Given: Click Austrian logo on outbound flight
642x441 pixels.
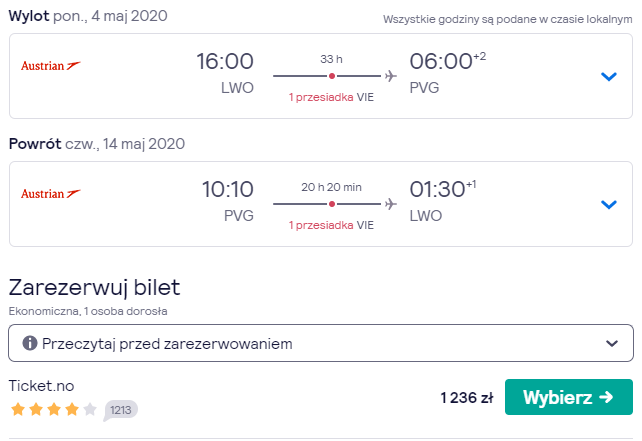Looking at the screenshot, I should 51,66.
